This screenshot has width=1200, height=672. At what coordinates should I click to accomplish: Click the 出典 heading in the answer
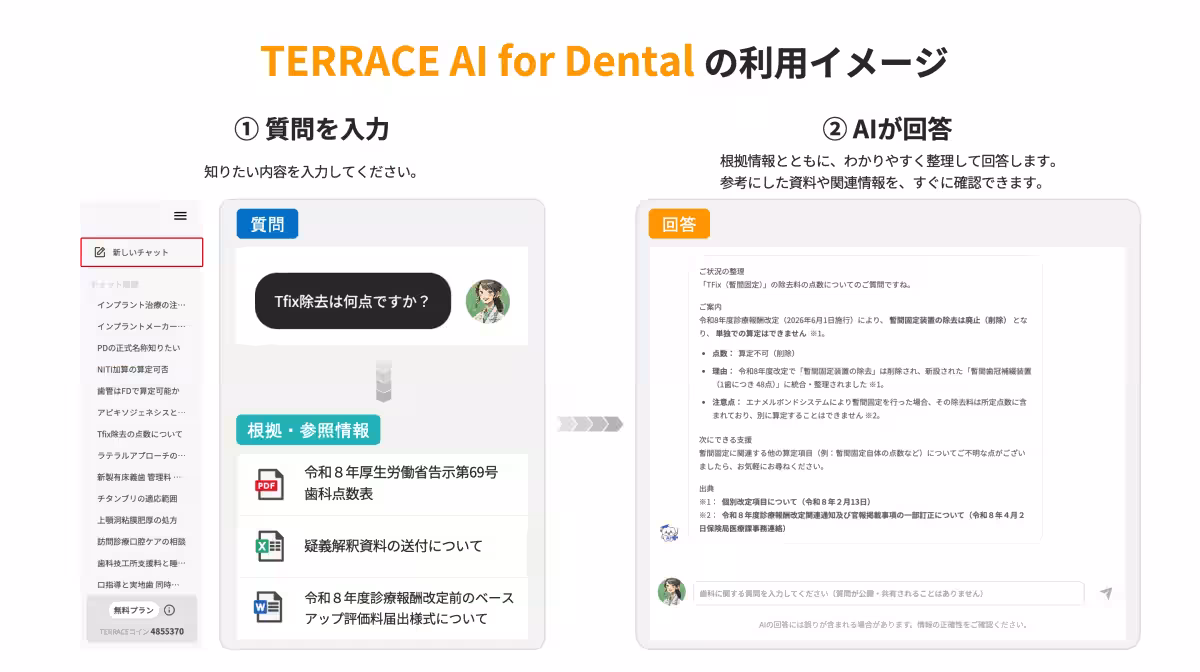pyautogui.click(x=708, y=488)
